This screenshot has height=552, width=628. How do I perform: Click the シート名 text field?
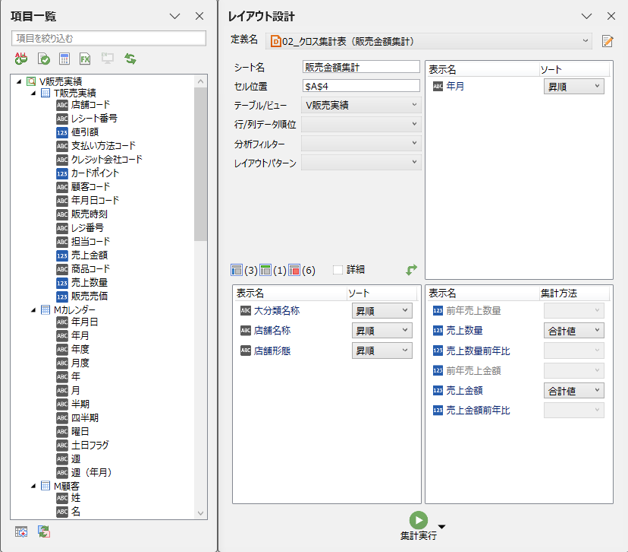tap(360, 67)
